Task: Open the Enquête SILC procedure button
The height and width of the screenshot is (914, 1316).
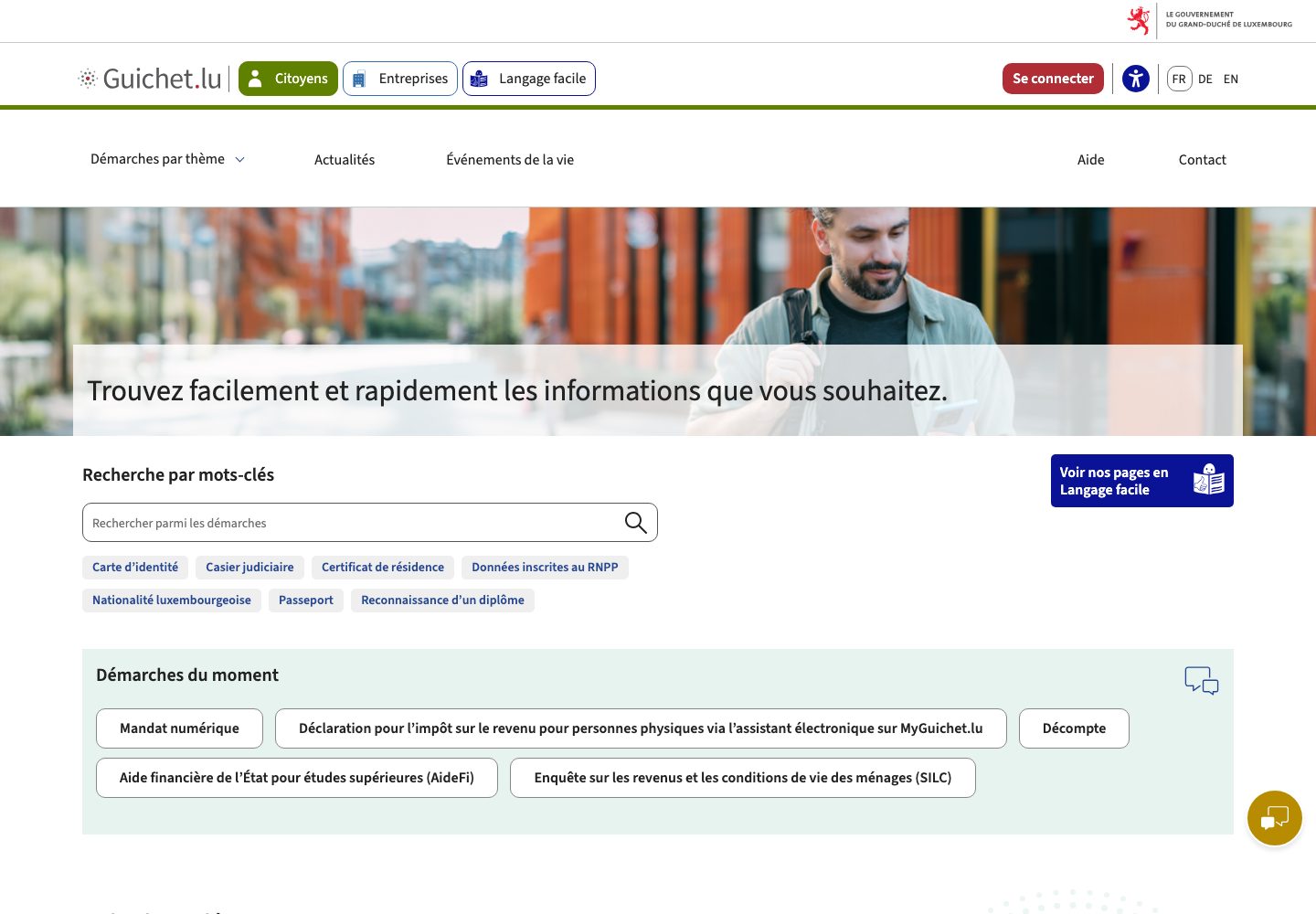Action: pos(743,778)
